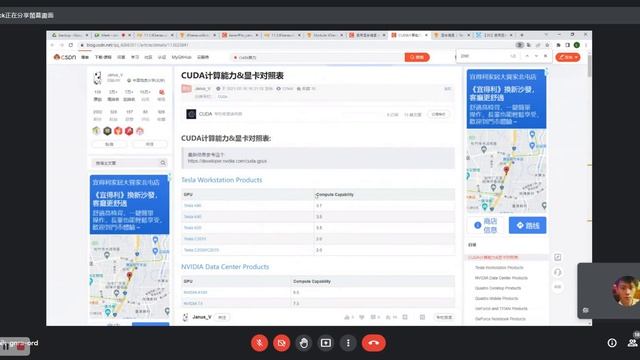
Task: Open the Tesla K40 link in the table
Action: pos(192,217)
